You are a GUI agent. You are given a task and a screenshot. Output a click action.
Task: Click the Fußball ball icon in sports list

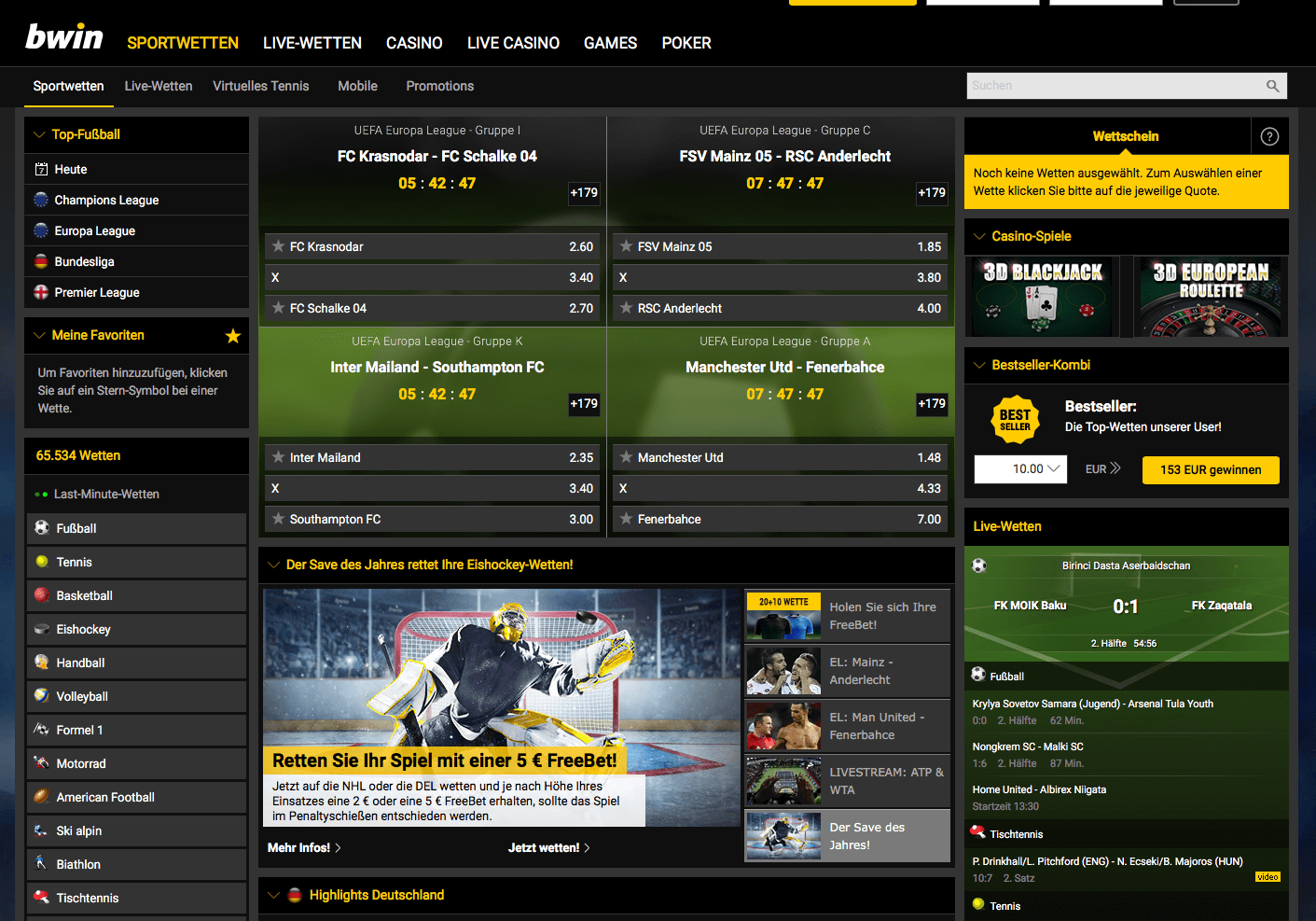tap(42, 527)
